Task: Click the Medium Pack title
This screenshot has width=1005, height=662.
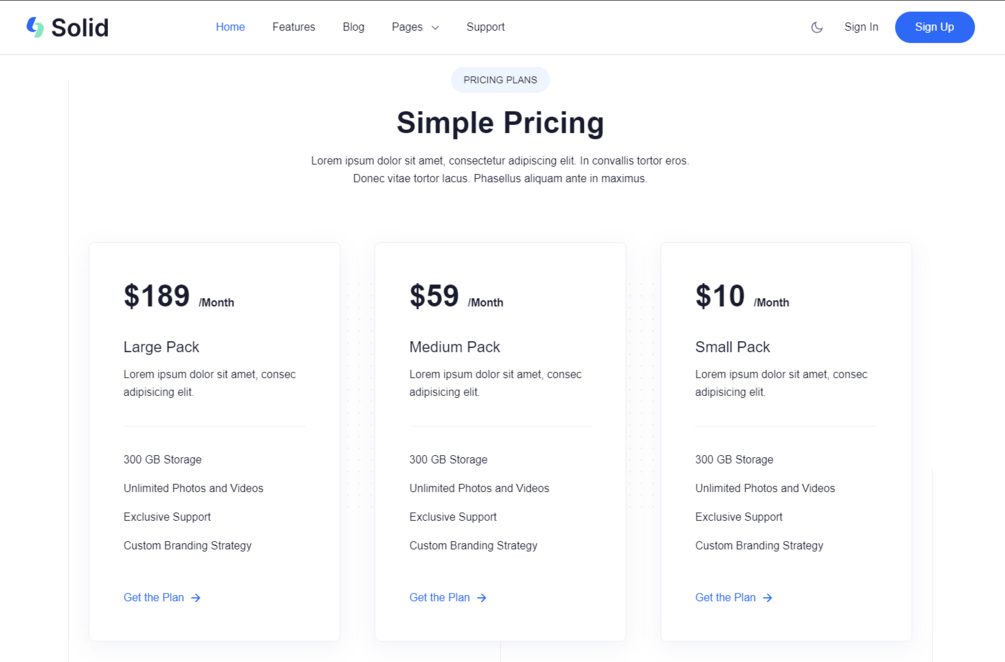Action: click(454, 347)
